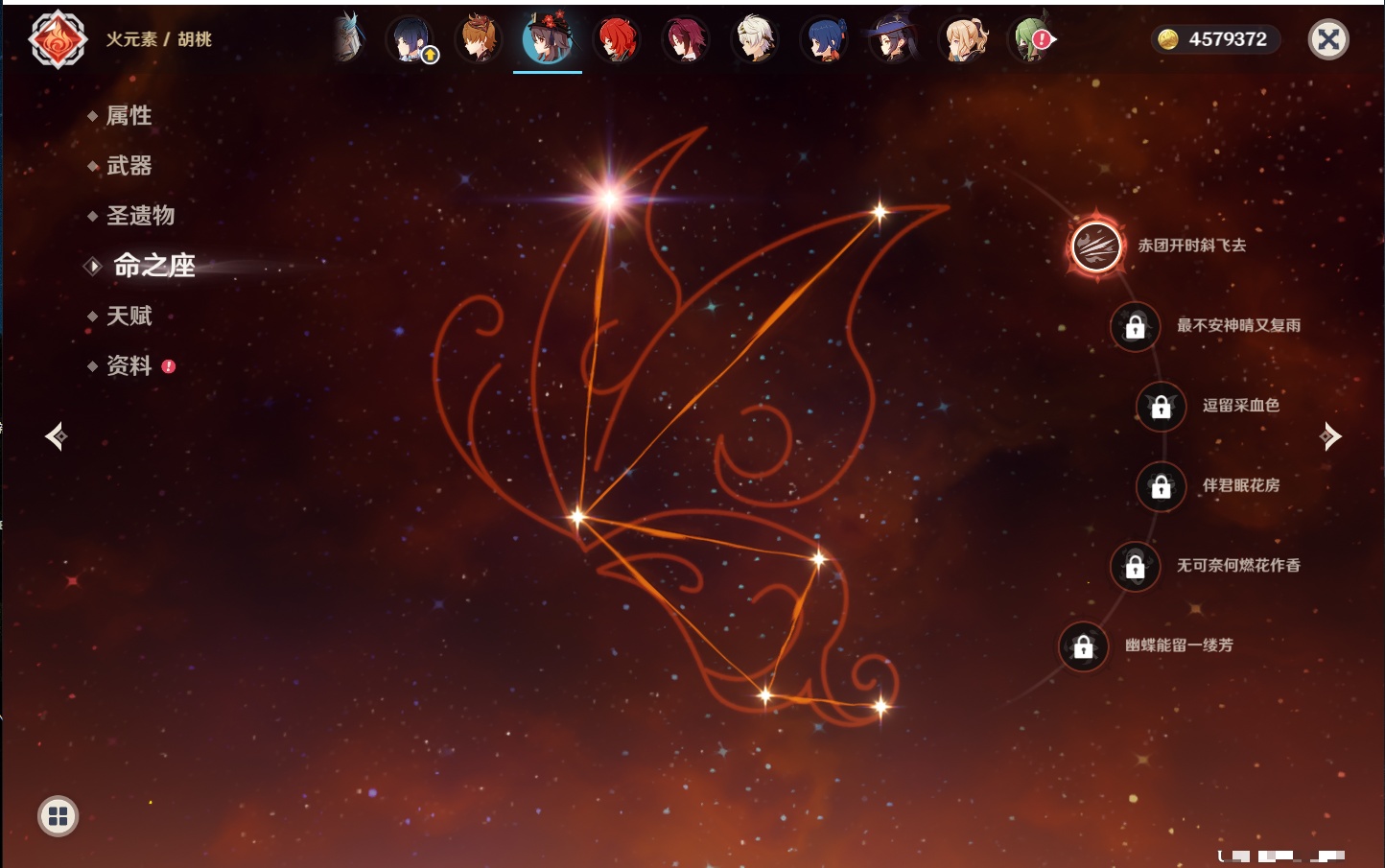Choose the orange-haired character avatar
This screenshot has width=1385, height=868.
478,40
